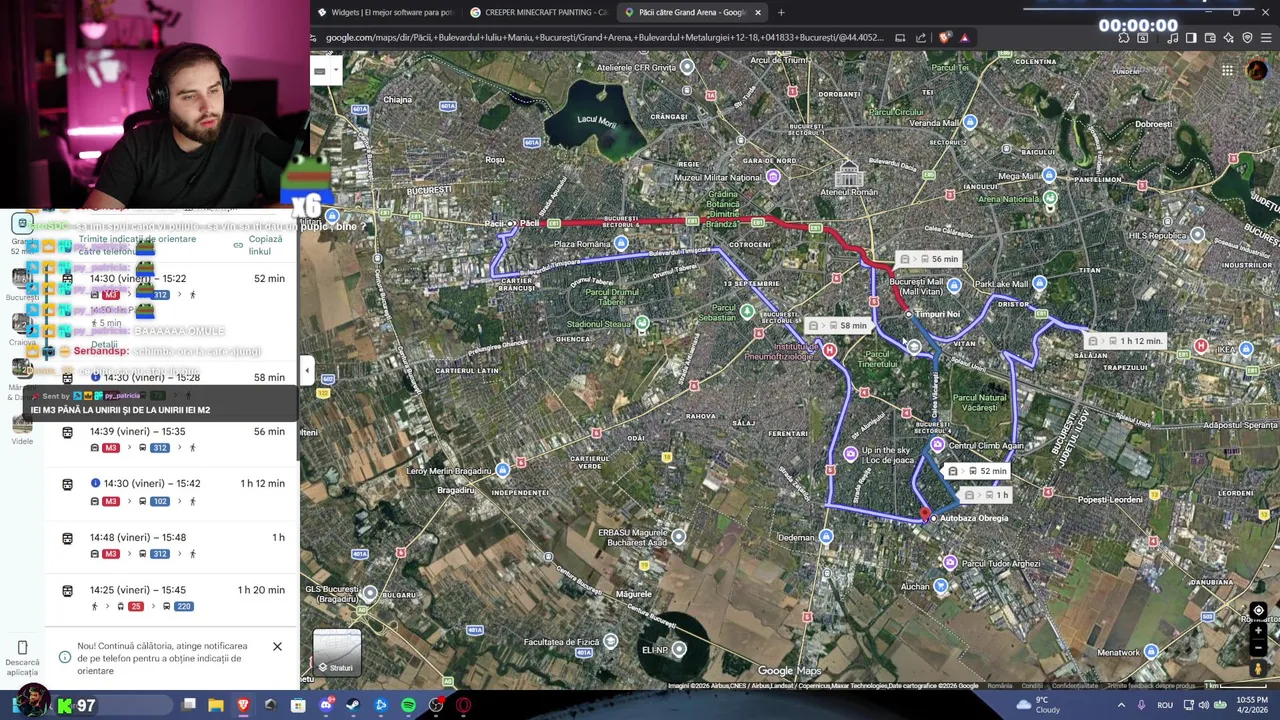Click the share page icon in address bar
Viewport: 1280px width, 720px height.
921,38
